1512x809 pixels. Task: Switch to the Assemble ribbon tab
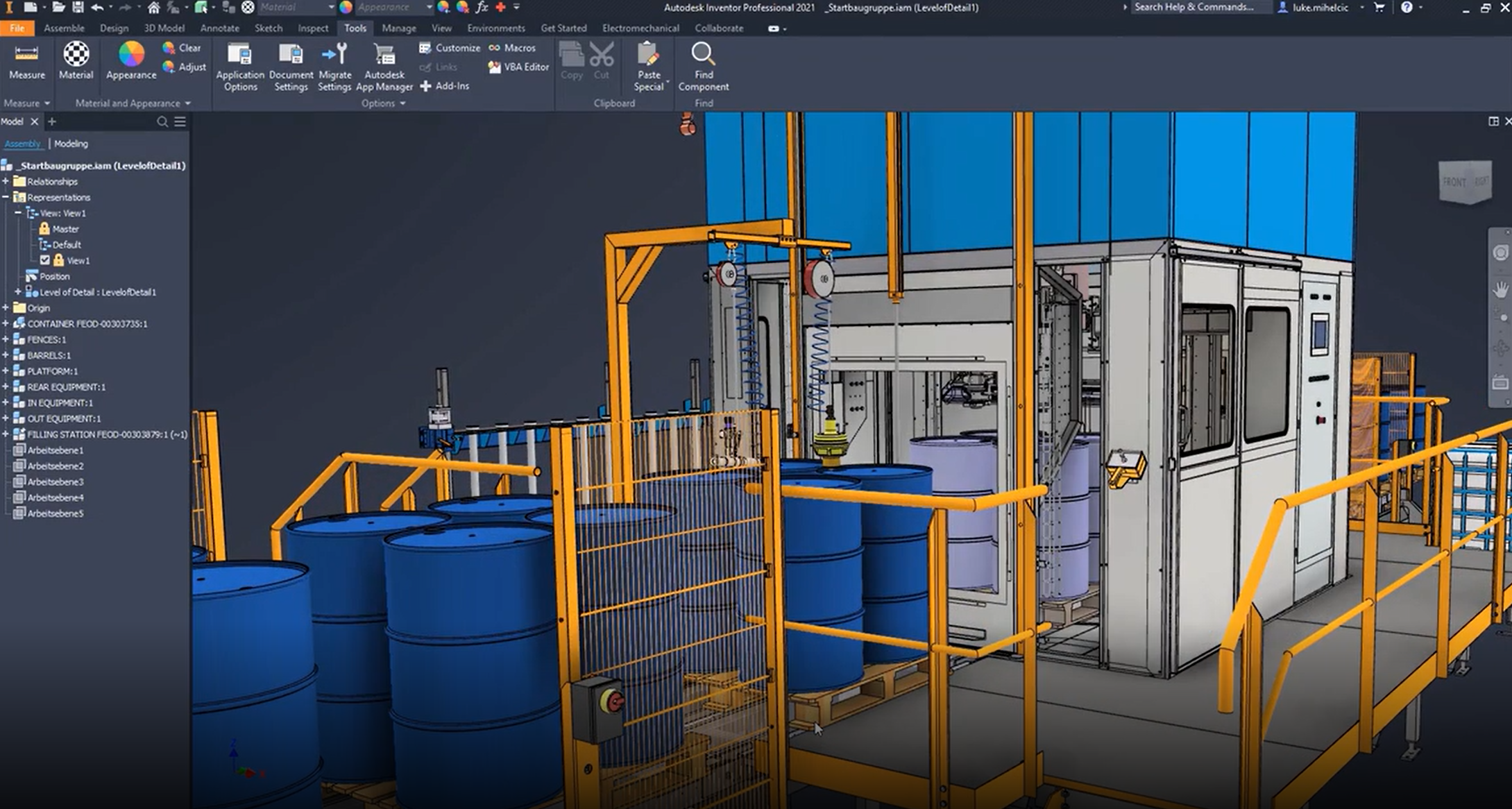click(64, 28)
